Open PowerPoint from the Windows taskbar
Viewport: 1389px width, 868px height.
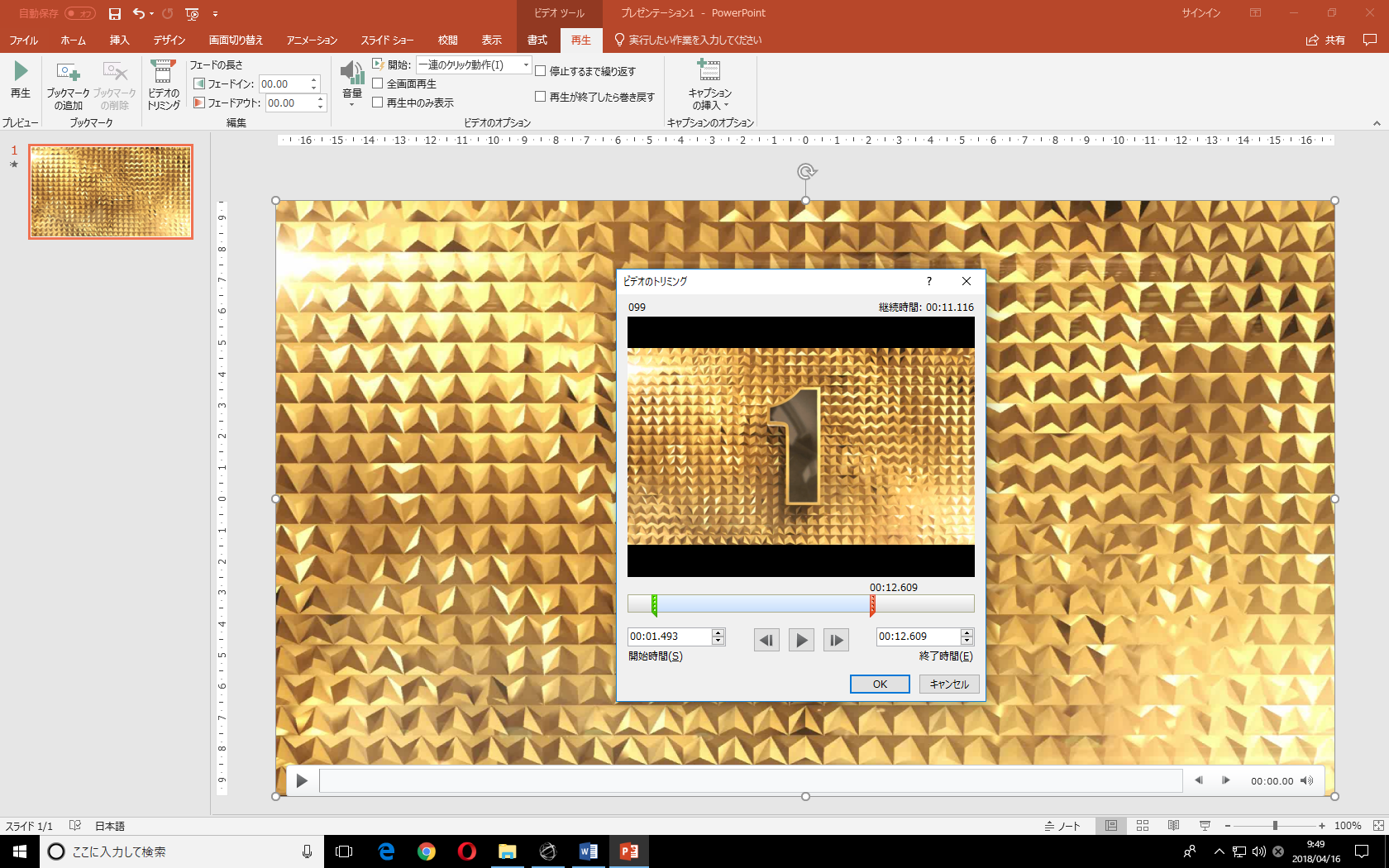[x=628, y=851]
